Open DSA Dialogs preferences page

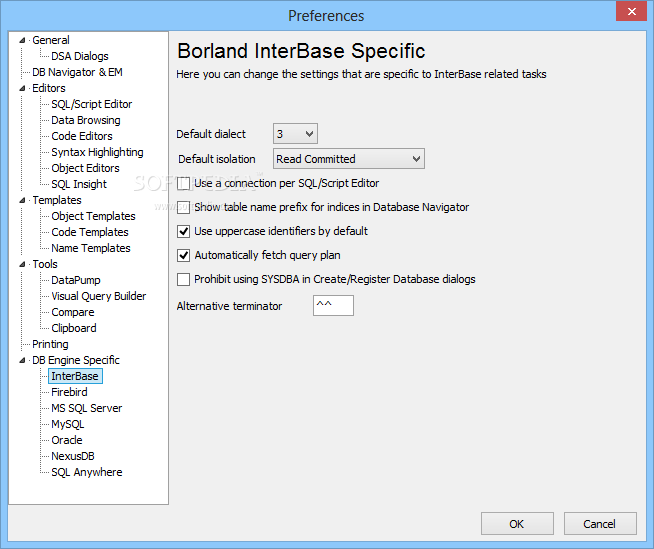pyautogui.click(x=80, y=56)
